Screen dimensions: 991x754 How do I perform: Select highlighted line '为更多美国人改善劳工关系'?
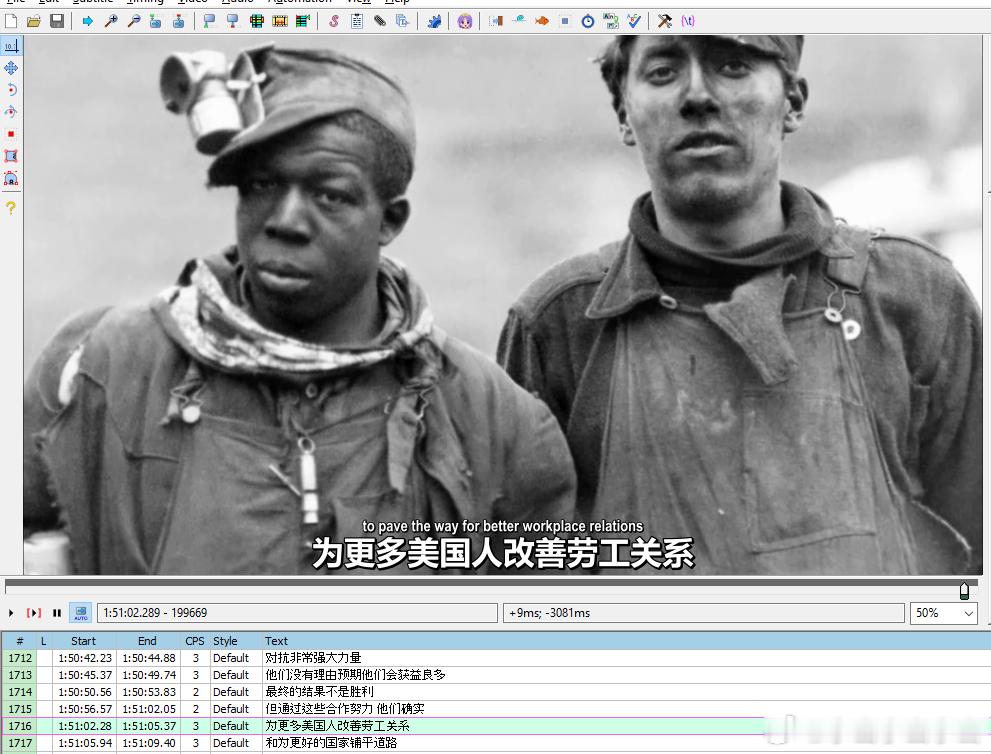496,726
